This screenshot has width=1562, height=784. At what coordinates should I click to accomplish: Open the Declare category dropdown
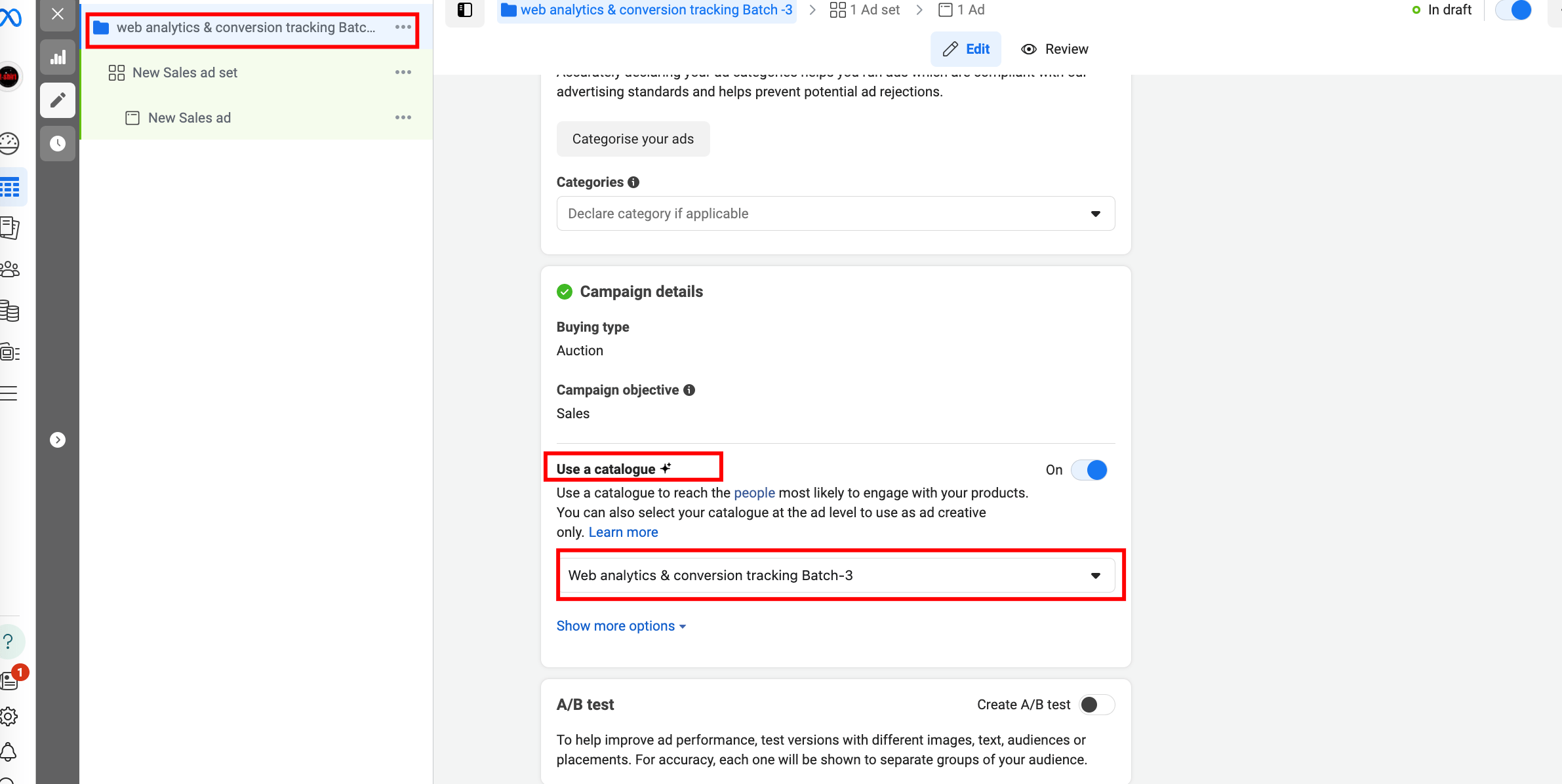(x=835, y=214)
